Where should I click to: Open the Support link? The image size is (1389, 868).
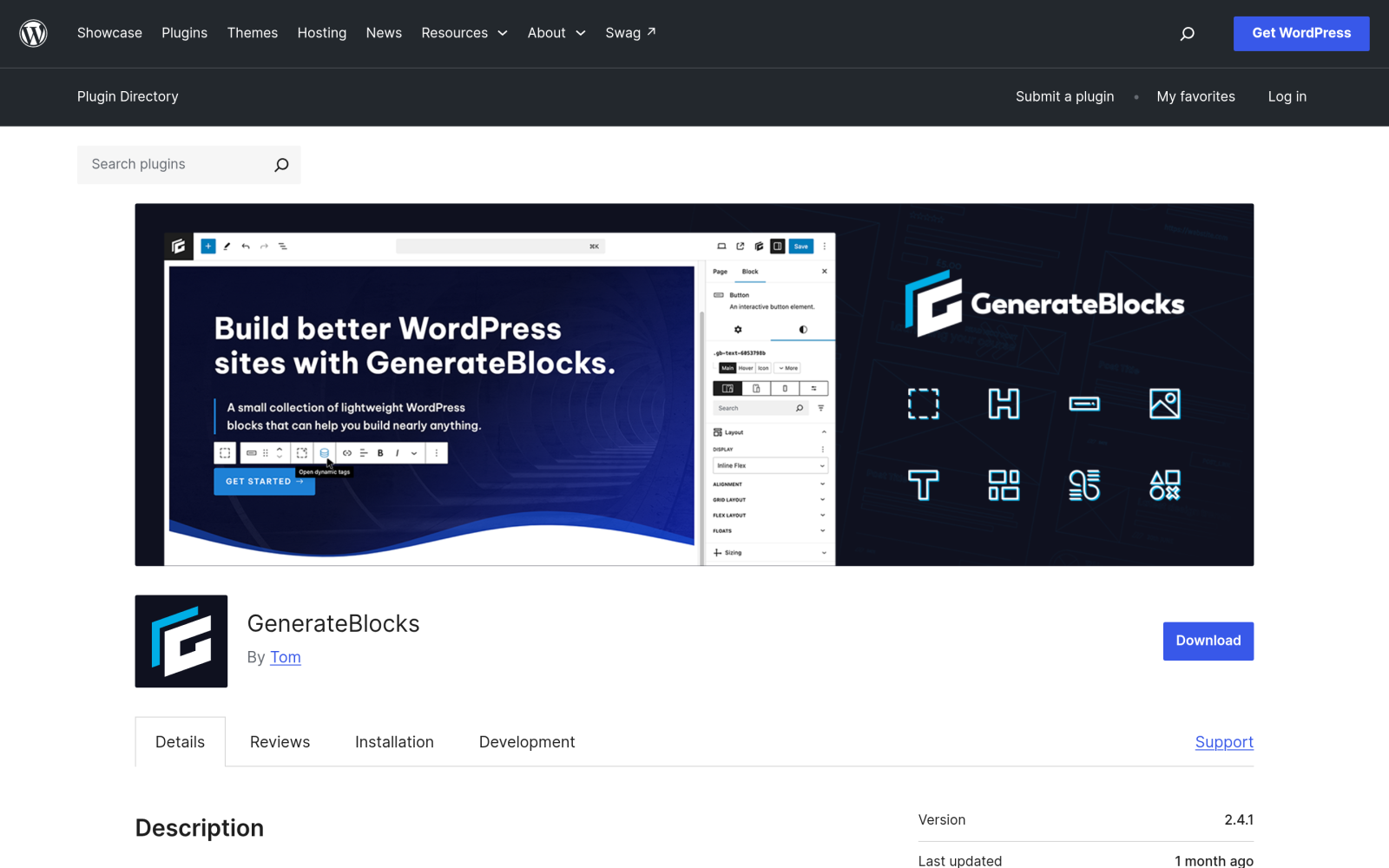1224,742
